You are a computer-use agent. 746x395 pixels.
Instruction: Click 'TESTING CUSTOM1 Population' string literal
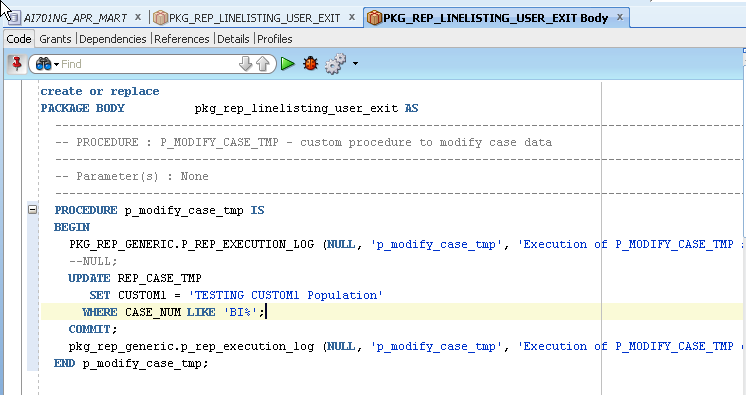(286, 296)
